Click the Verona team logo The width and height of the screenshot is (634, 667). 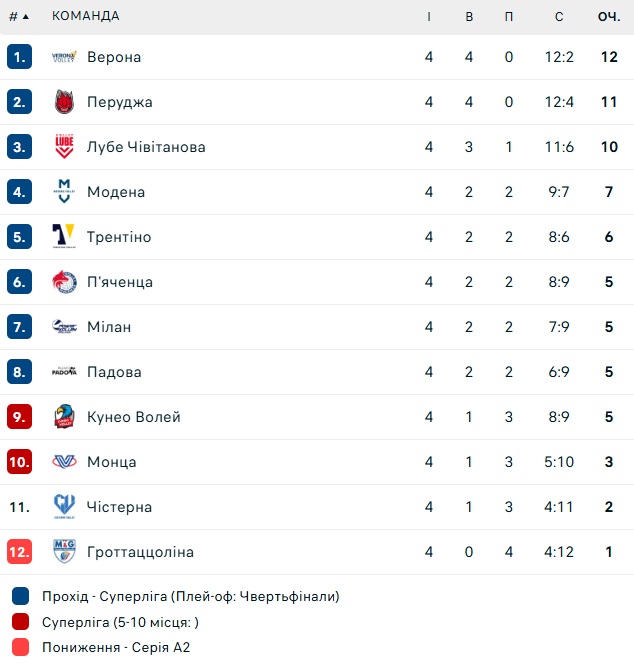click(64, 57)
